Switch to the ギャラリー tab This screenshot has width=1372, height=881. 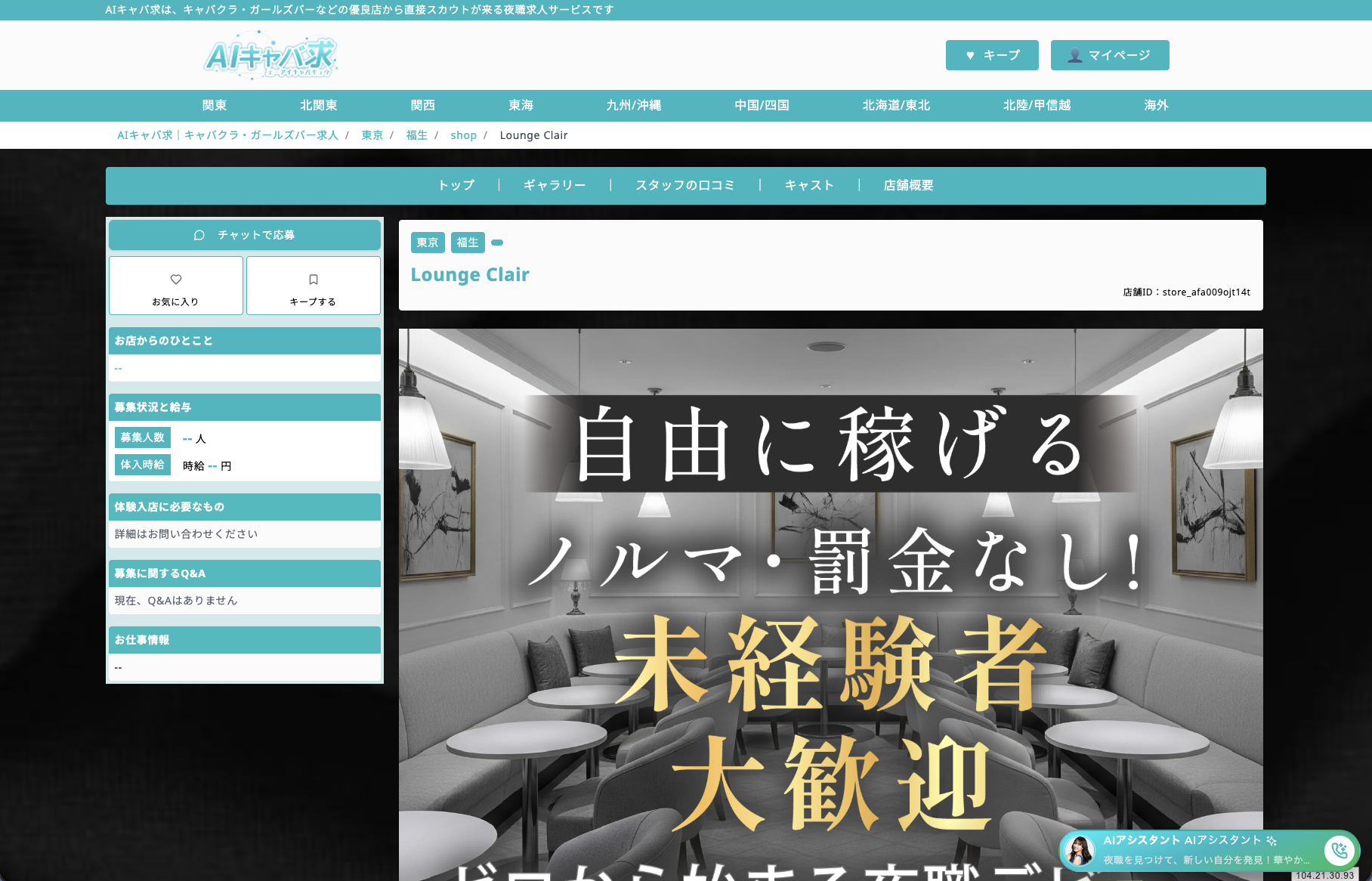pyautogui.click(x=555, y=186)
